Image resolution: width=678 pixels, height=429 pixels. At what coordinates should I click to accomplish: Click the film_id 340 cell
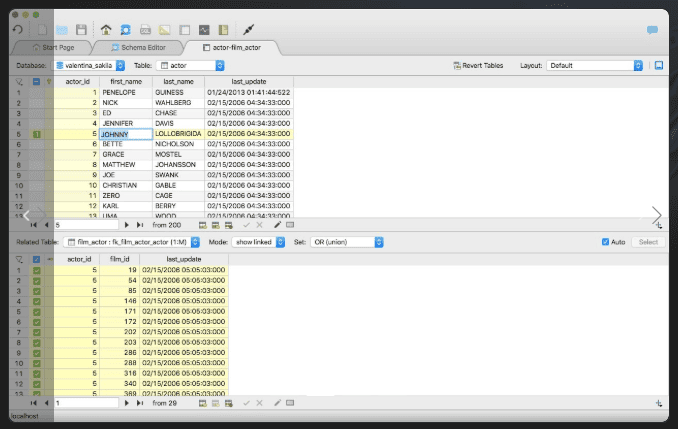(120, 384)
